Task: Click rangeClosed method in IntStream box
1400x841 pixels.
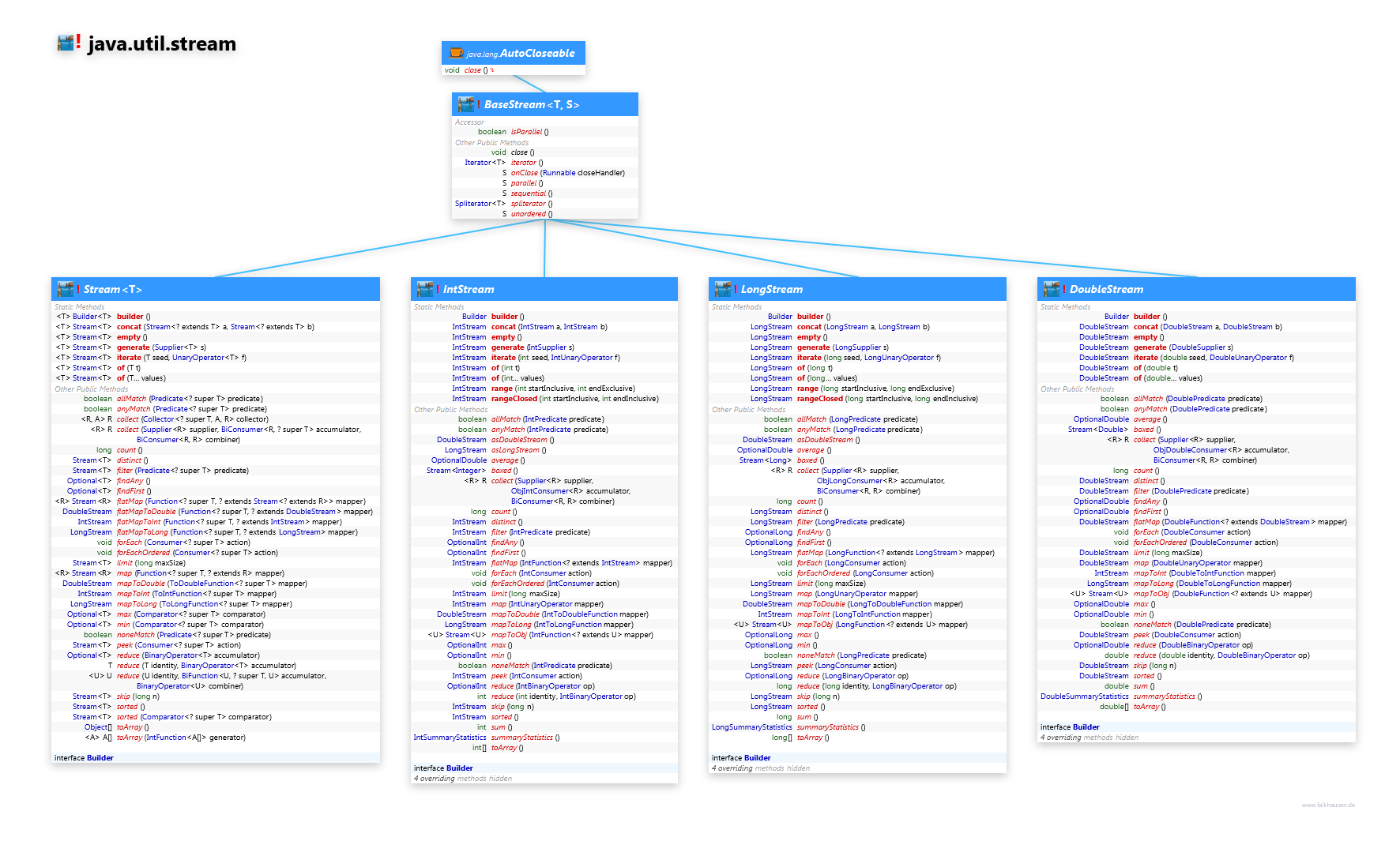Action: [514, 399]
